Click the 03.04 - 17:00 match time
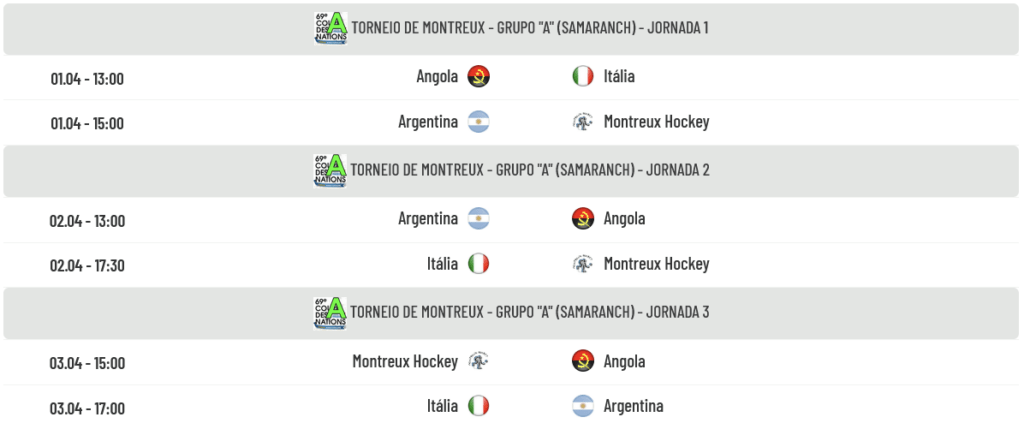This screenshot has width=1024, height=429. click(87, 408)
